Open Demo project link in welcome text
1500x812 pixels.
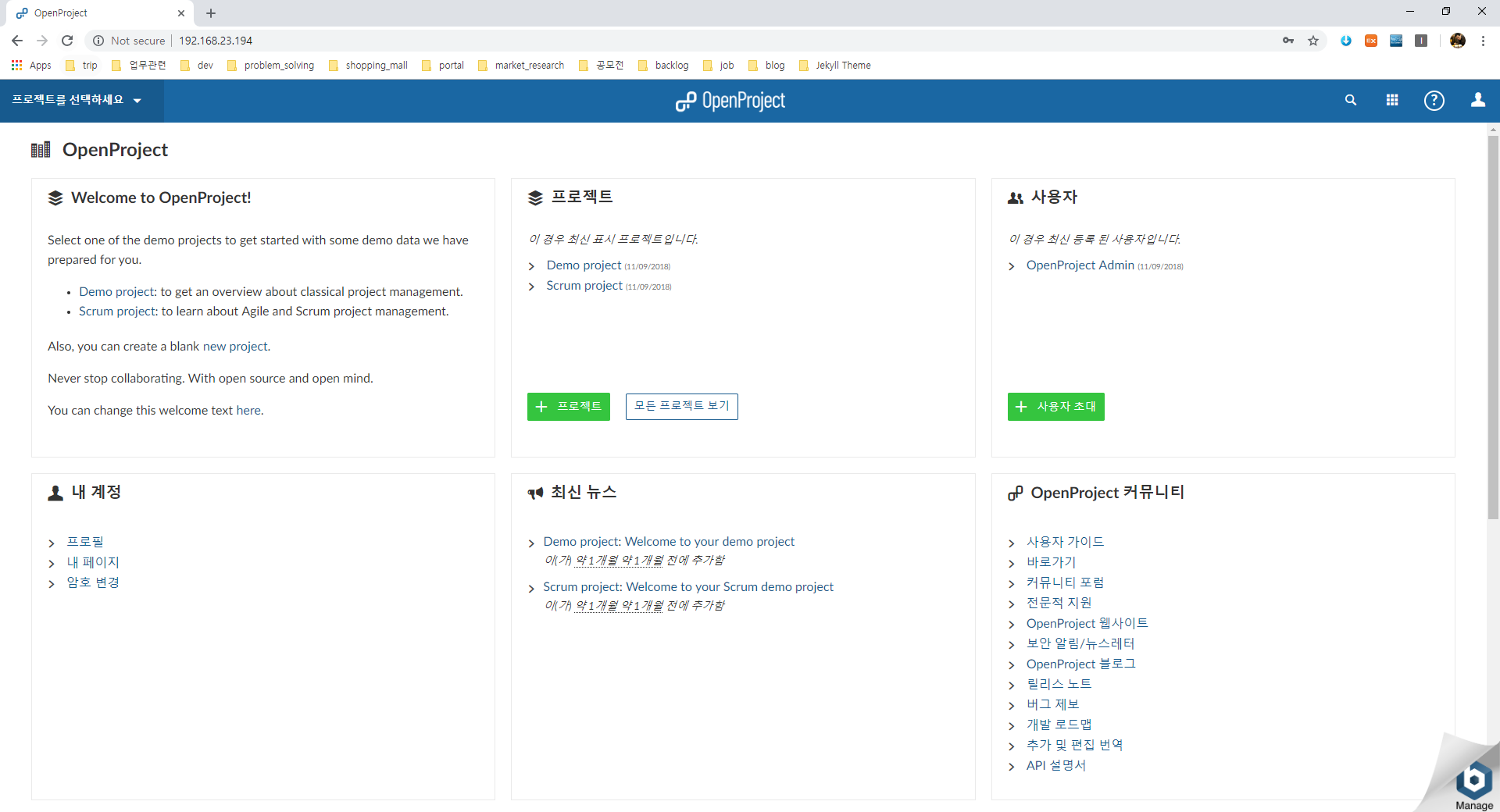(x=116, y=291)
